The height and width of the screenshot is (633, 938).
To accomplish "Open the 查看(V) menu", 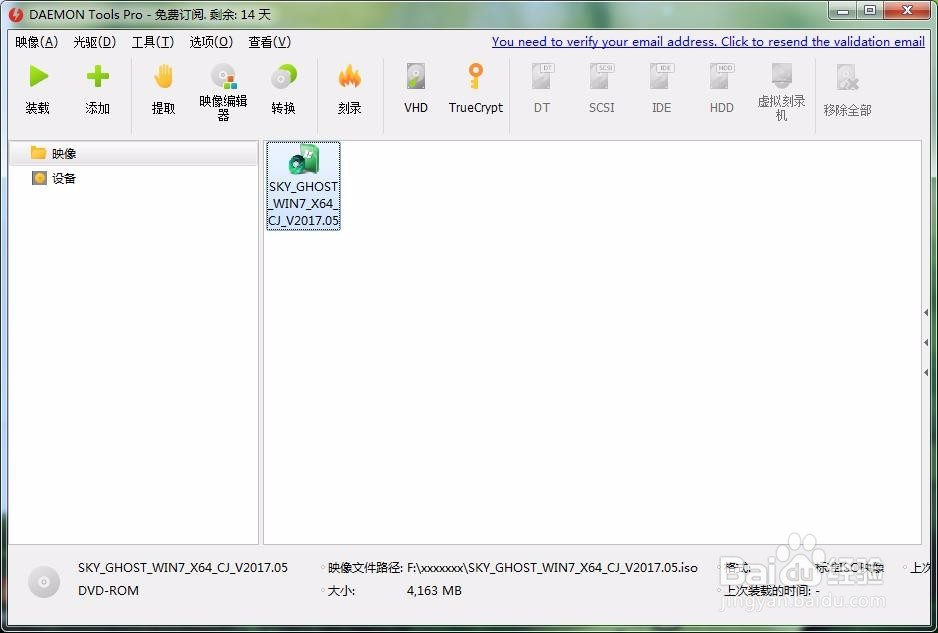I will pos(270,42).
